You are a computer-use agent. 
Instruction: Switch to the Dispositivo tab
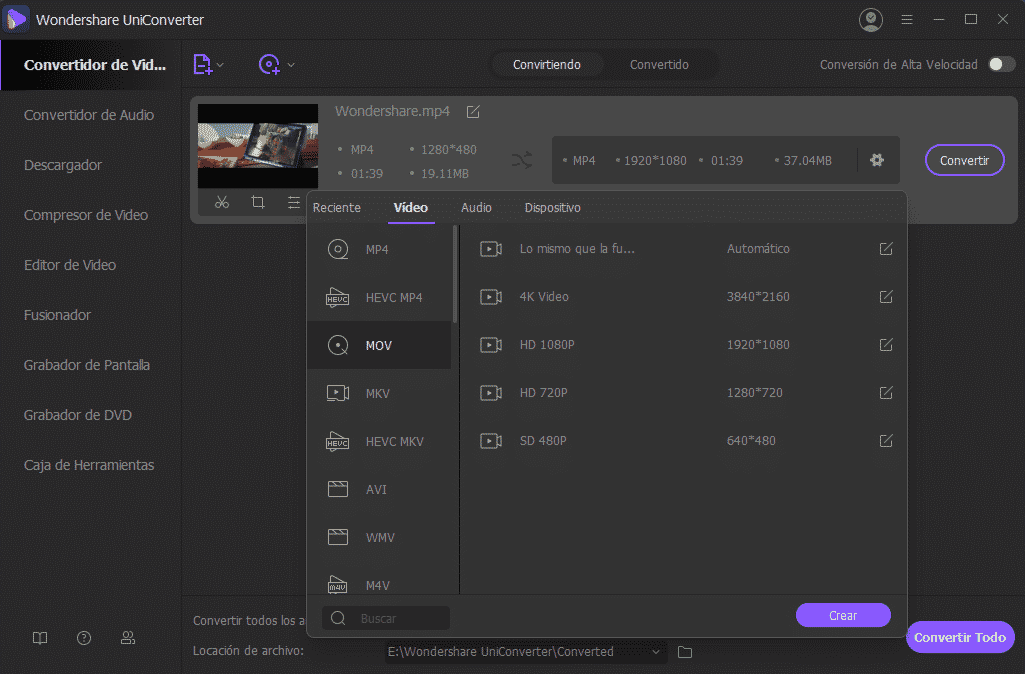point(552,208)
